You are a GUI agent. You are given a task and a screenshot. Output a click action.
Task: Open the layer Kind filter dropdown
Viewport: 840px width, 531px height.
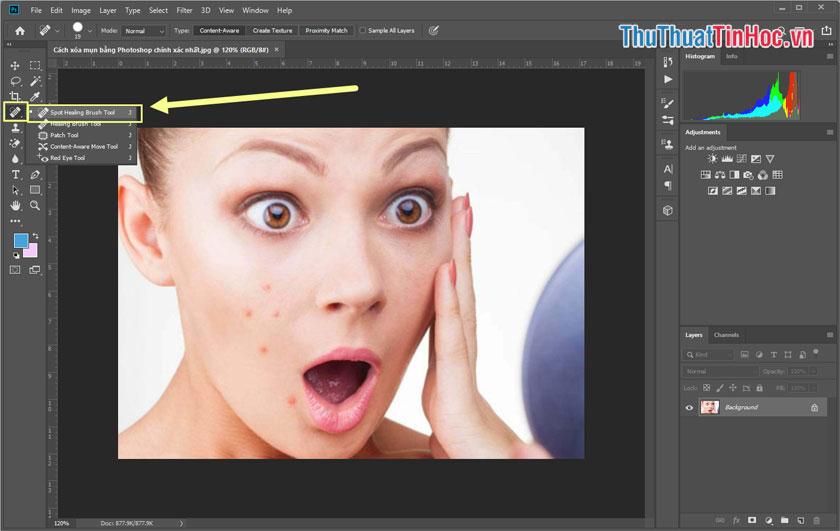709,355
